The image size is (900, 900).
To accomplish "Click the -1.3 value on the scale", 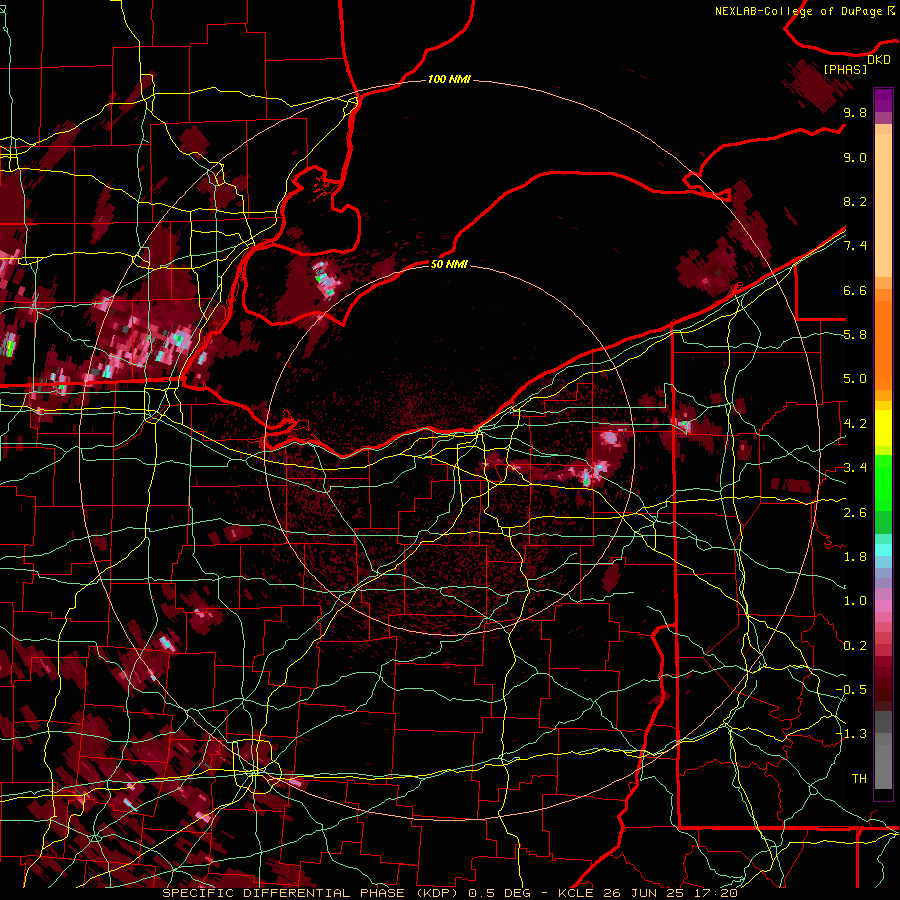I will click(851, 734).
